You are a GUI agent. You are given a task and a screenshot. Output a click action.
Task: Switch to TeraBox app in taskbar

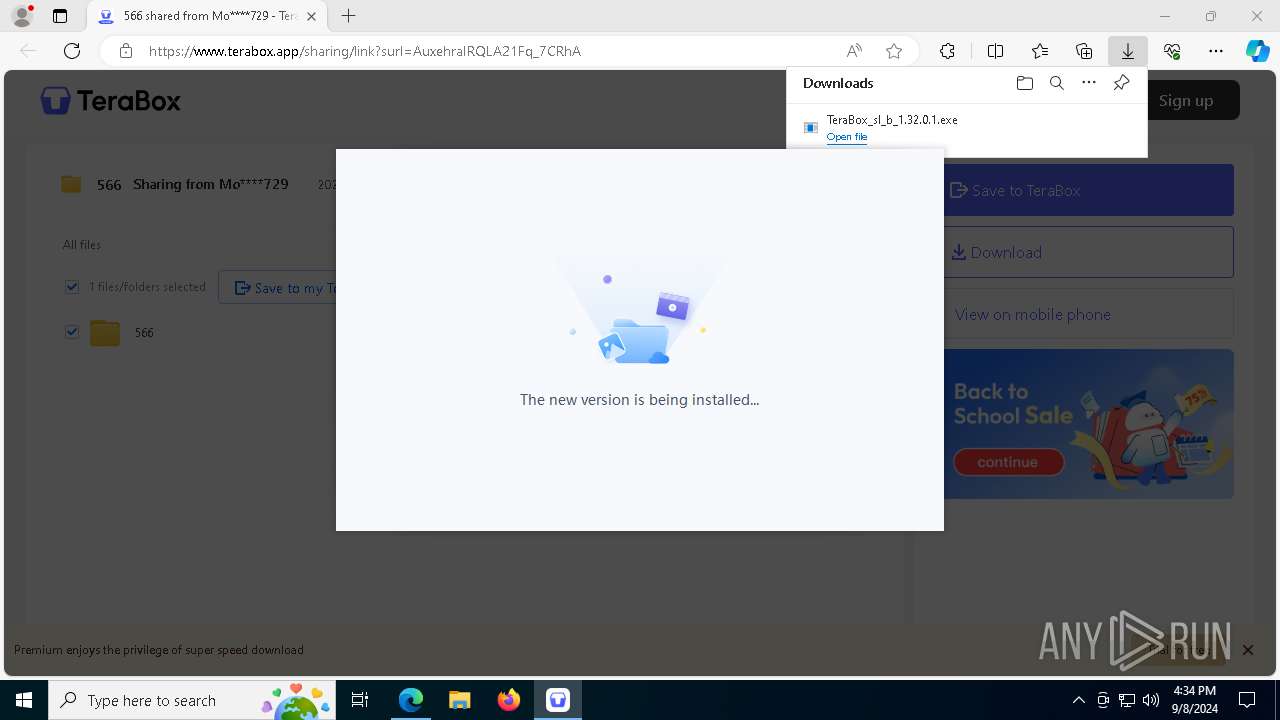coord(557,700)
